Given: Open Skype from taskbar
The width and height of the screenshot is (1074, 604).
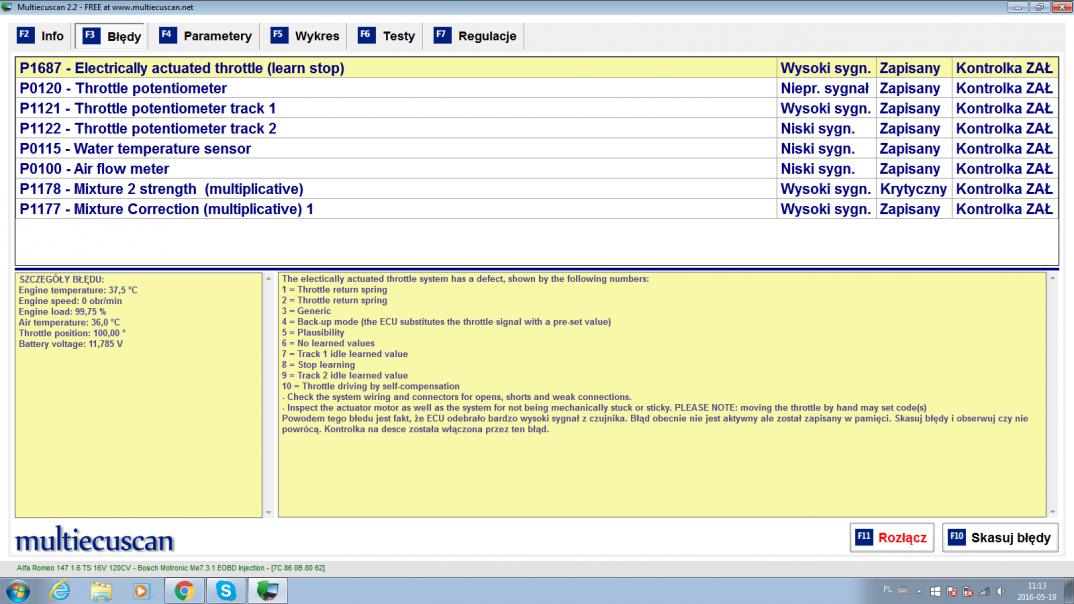Looking at the screenshot, I should coord(225,590).
